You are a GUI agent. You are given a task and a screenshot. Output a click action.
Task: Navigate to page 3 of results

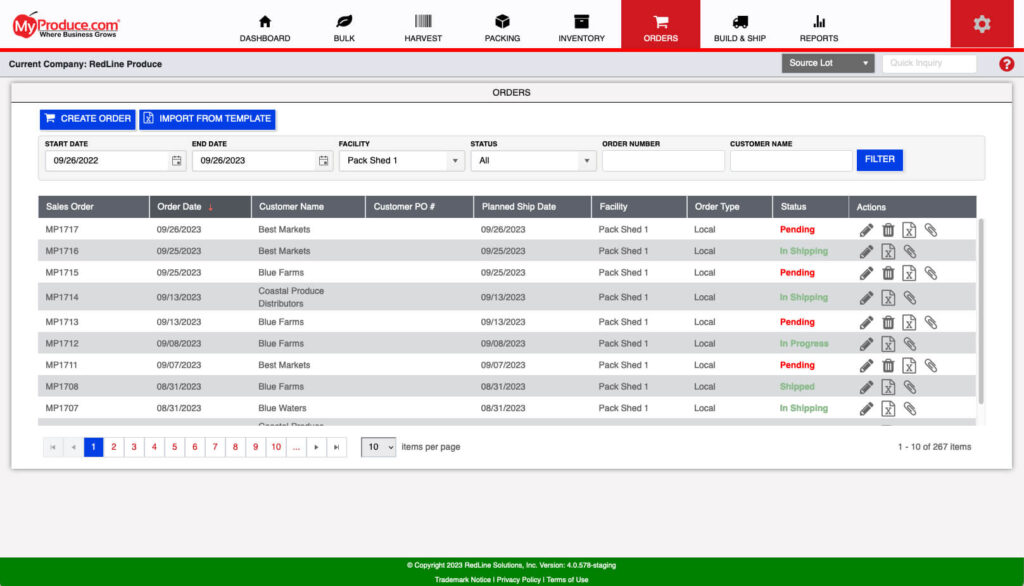pos(134,447)
